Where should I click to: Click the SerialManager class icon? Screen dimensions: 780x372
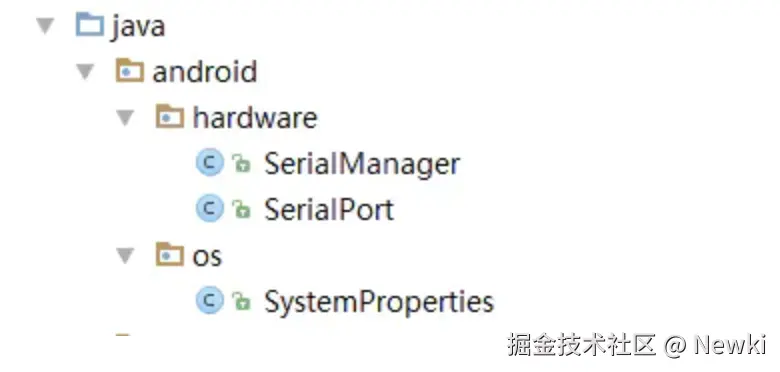click(x=210, y=163)
